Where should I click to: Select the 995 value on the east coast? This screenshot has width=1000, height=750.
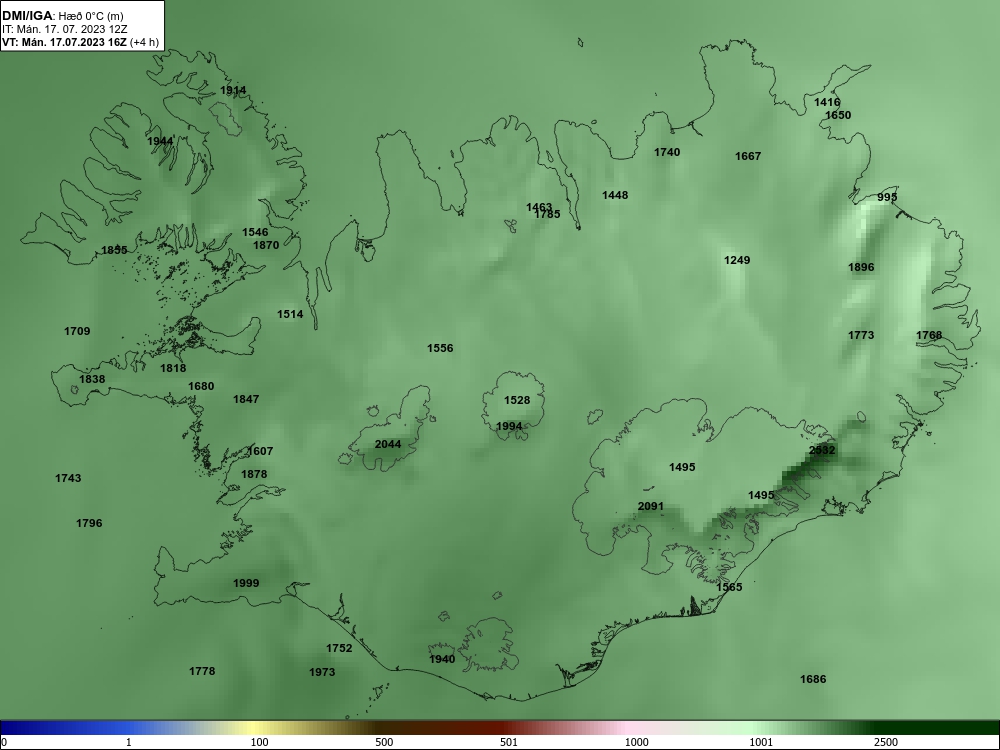pyautogui.click(x=887, y=197)
